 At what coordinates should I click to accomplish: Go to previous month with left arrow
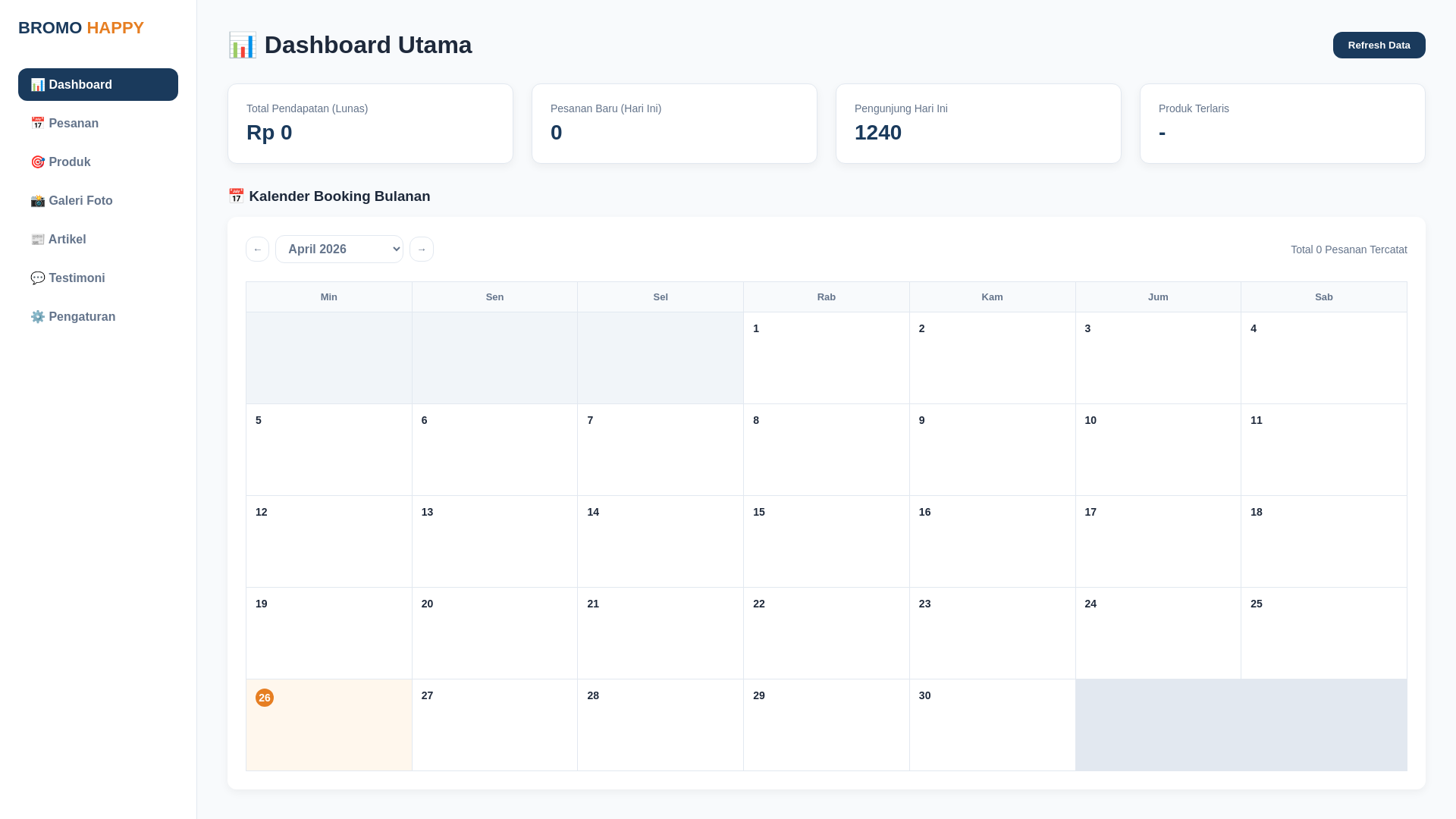click(x=257, y=249)
